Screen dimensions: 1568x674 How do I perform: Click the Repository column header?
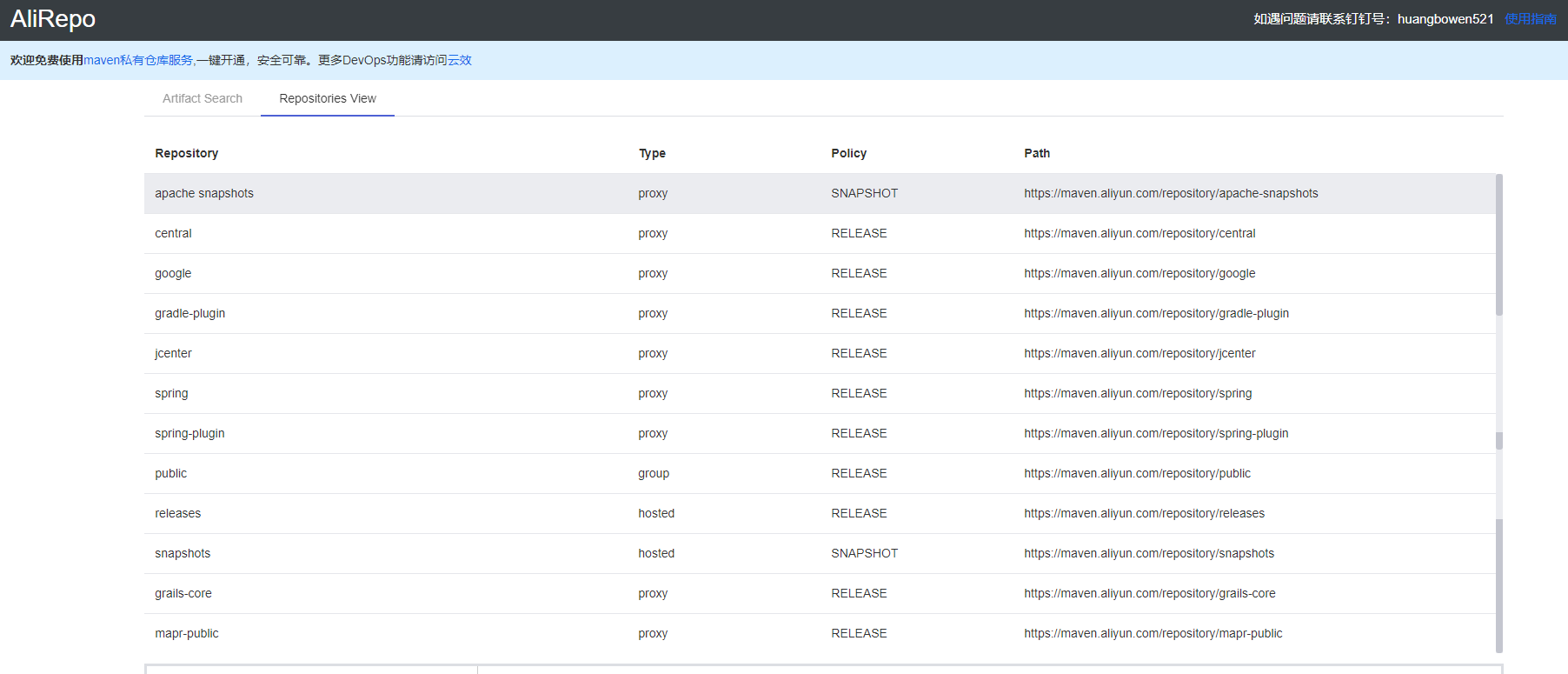[187, 153]
